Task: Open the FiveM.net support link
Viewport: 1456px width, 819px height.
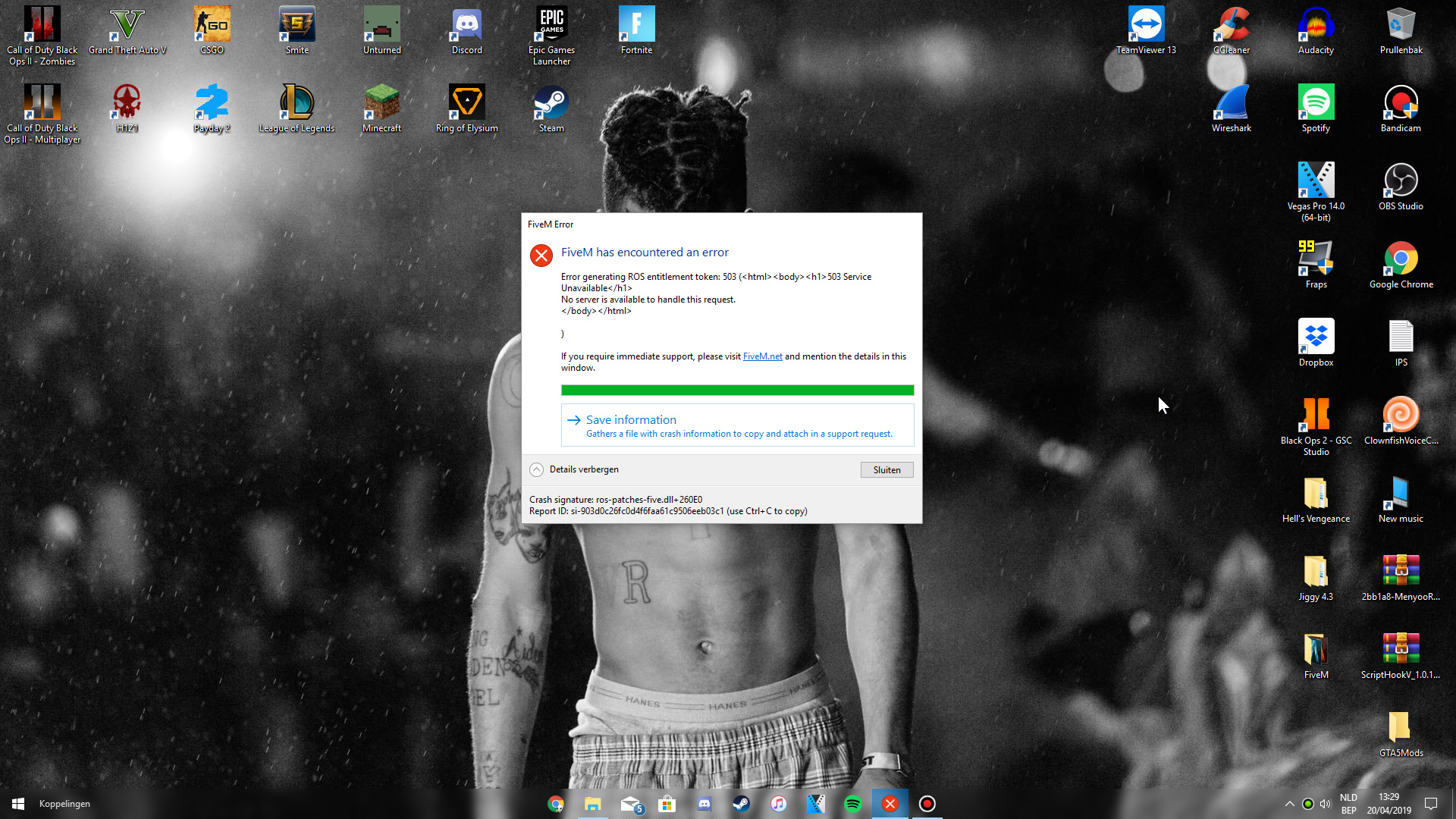Action: pyautogui.click(x=762, y=356)
